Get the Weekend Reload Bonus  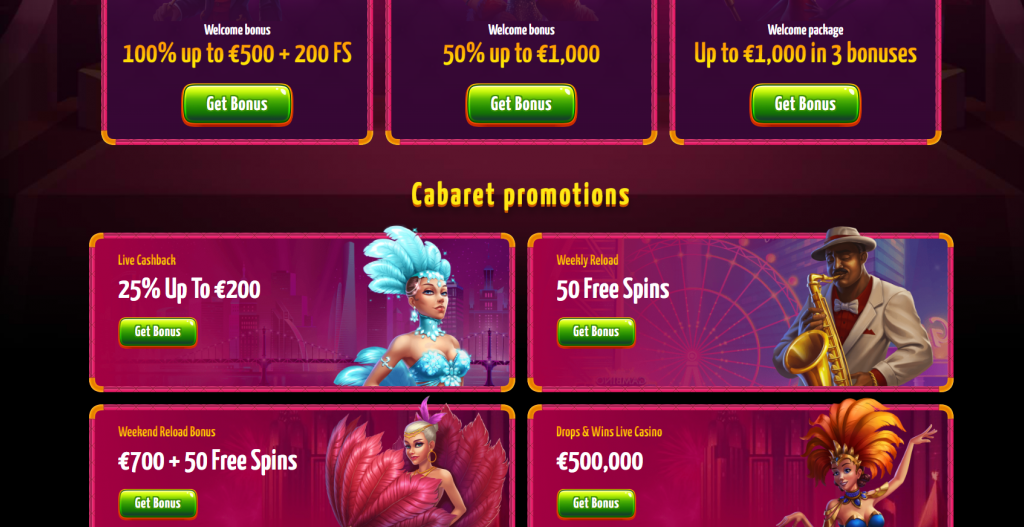coord(157,503)
